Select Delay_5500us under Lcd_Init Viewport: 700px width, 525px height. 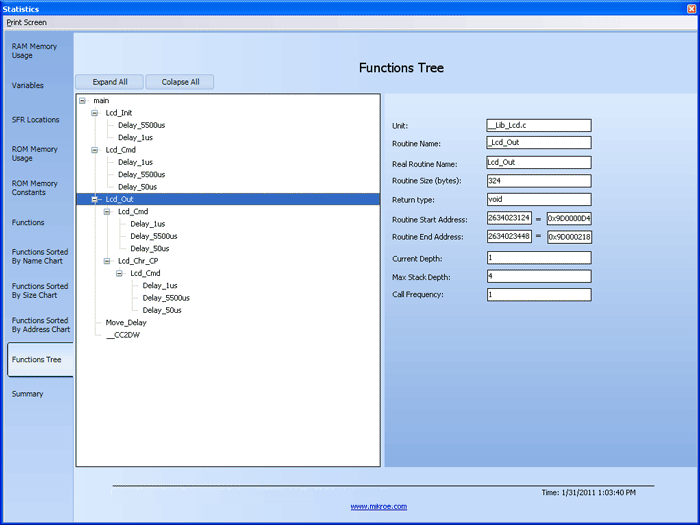point(142,125)
